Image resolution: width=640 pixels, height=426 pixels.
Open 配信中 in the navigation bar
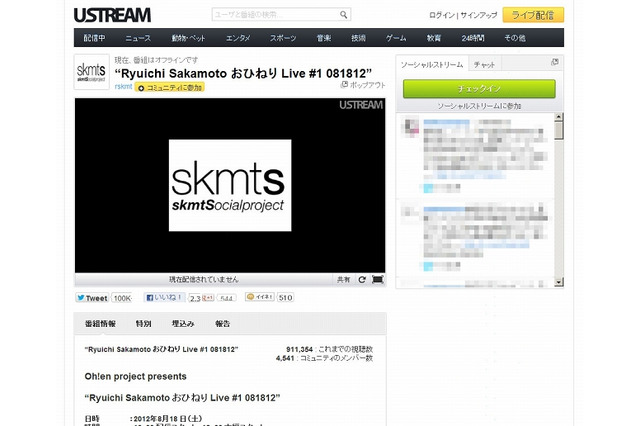(x=95, y=38)
